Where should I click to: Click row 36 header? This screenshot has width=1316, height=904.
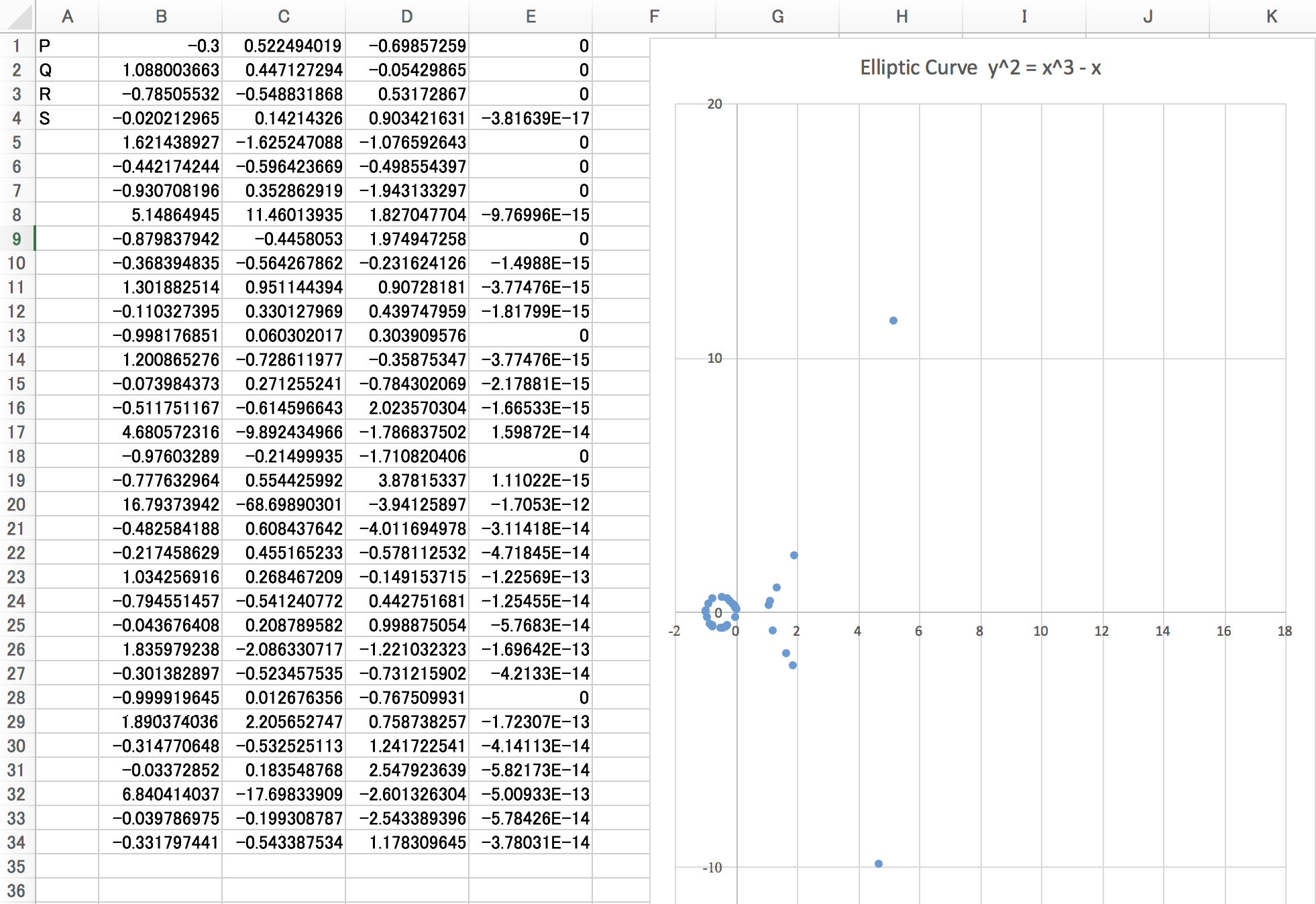(x=17, y=891)
